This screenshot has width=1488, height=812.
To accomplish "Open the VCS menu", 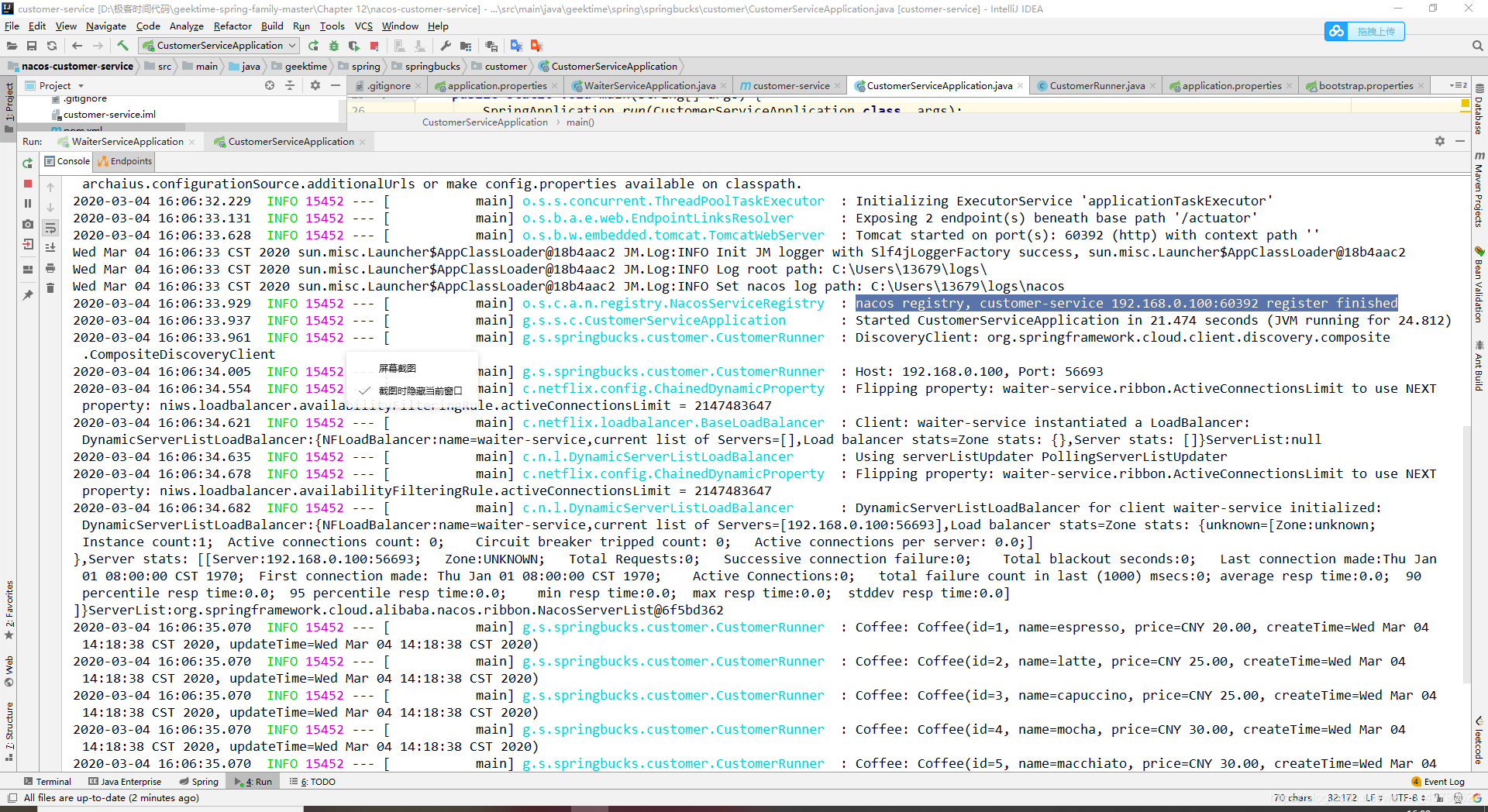I will tap(363, 26).
